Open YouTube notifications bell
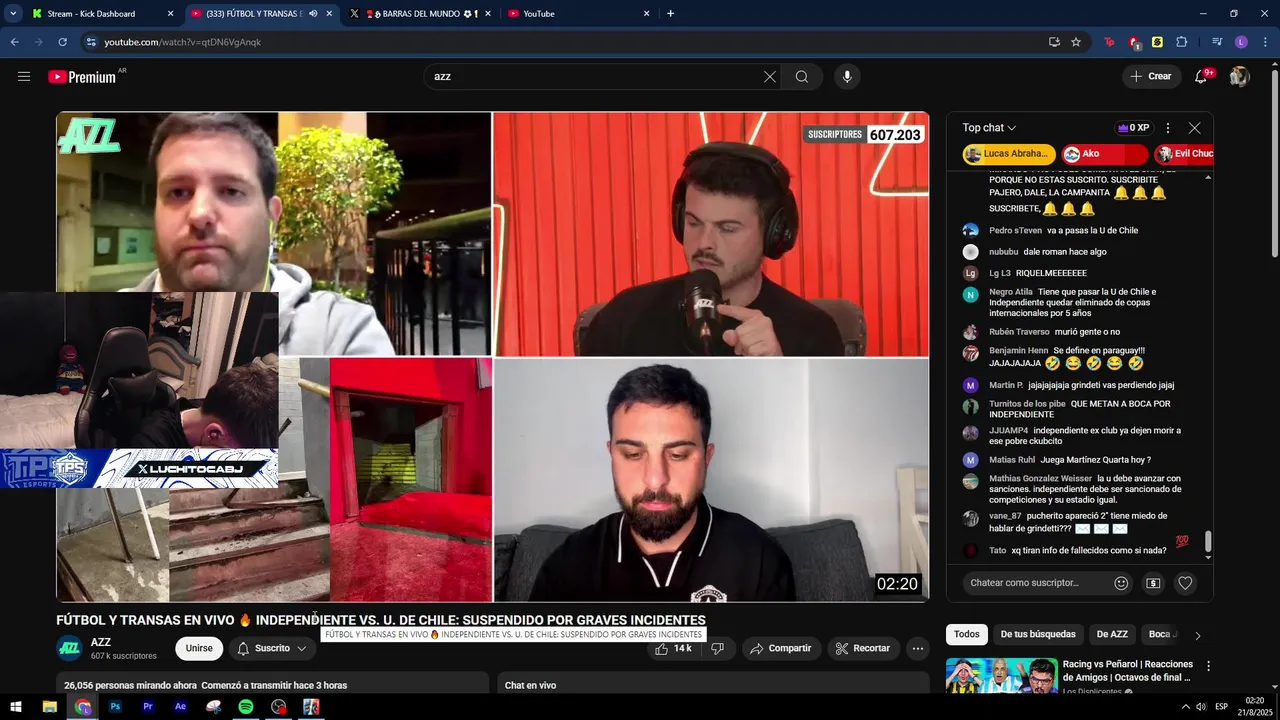The height and width of the screenshot is (720, 1280). (x=1201, y=77)
